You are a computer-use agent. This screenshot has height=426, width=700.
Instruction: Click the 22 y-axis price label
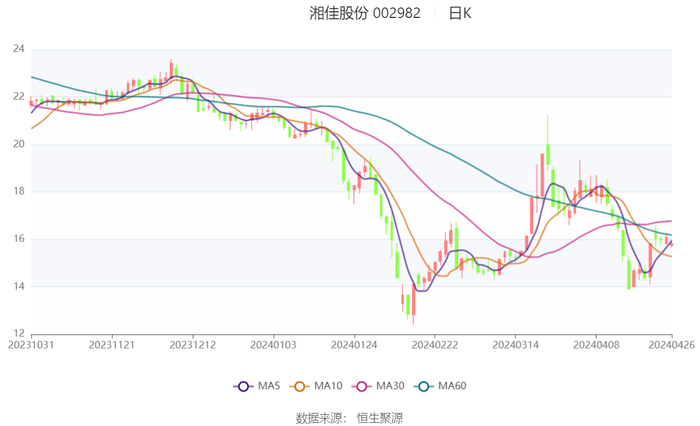tap(18, 97)
